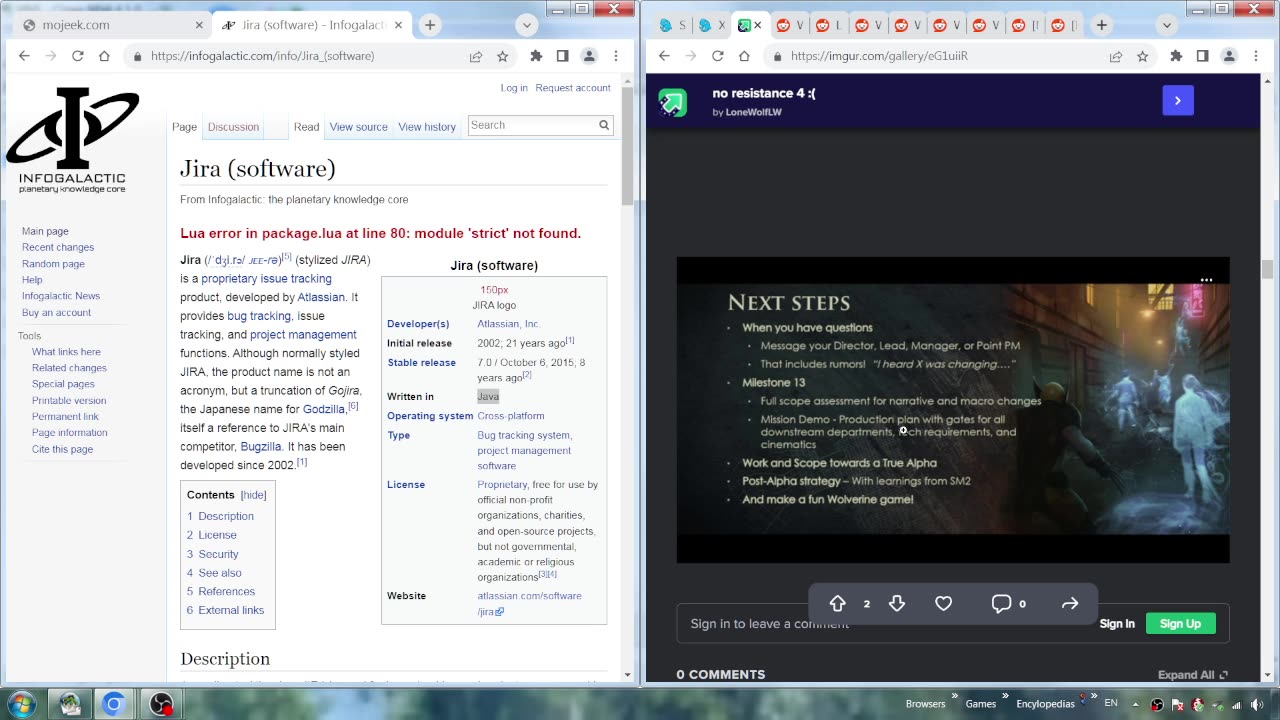Click Sign Up button on imgur
The image size is (1280, 720).
click(1180, 623)
